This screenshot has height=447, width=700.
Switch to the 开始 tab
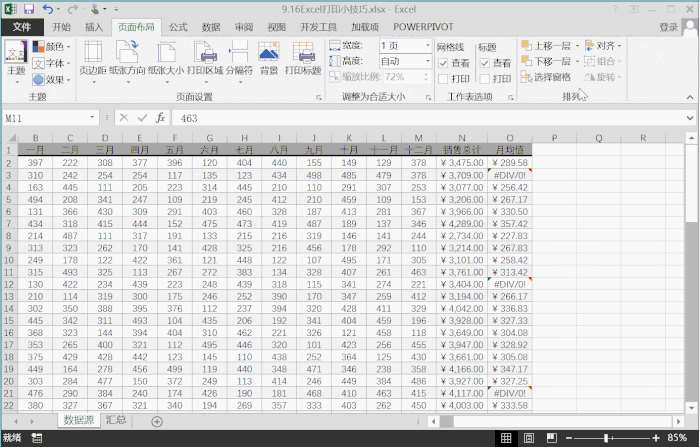[x=61, y=27]
